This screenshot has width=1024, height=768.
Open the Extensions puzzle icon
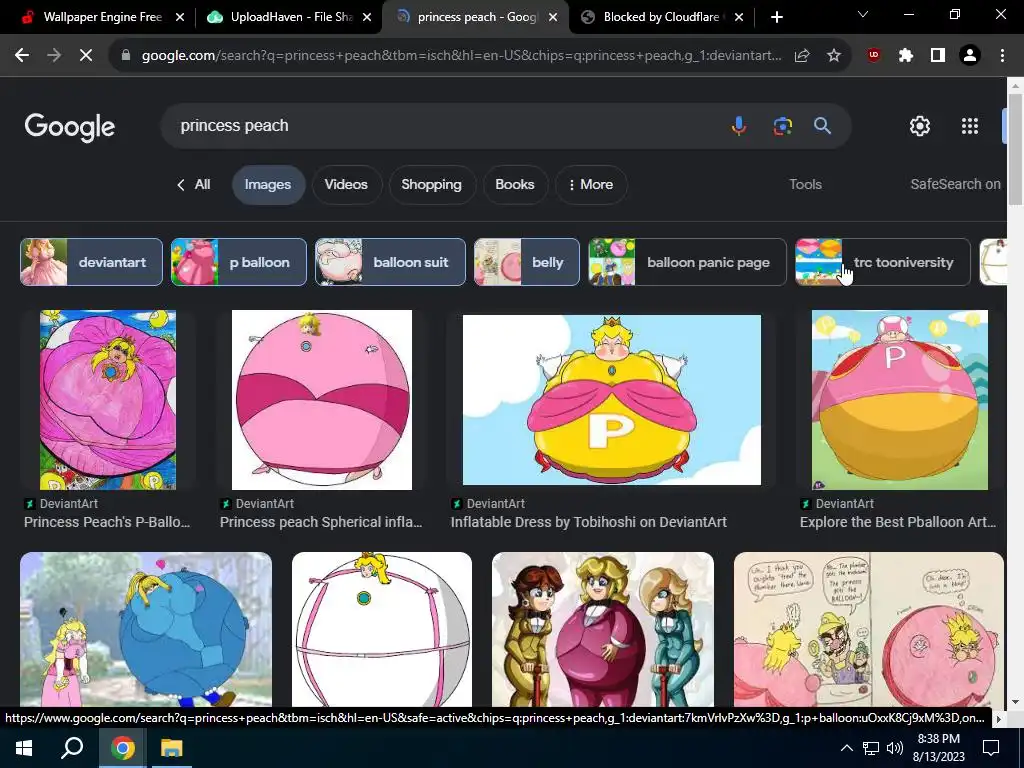click(x=906, y=56)
